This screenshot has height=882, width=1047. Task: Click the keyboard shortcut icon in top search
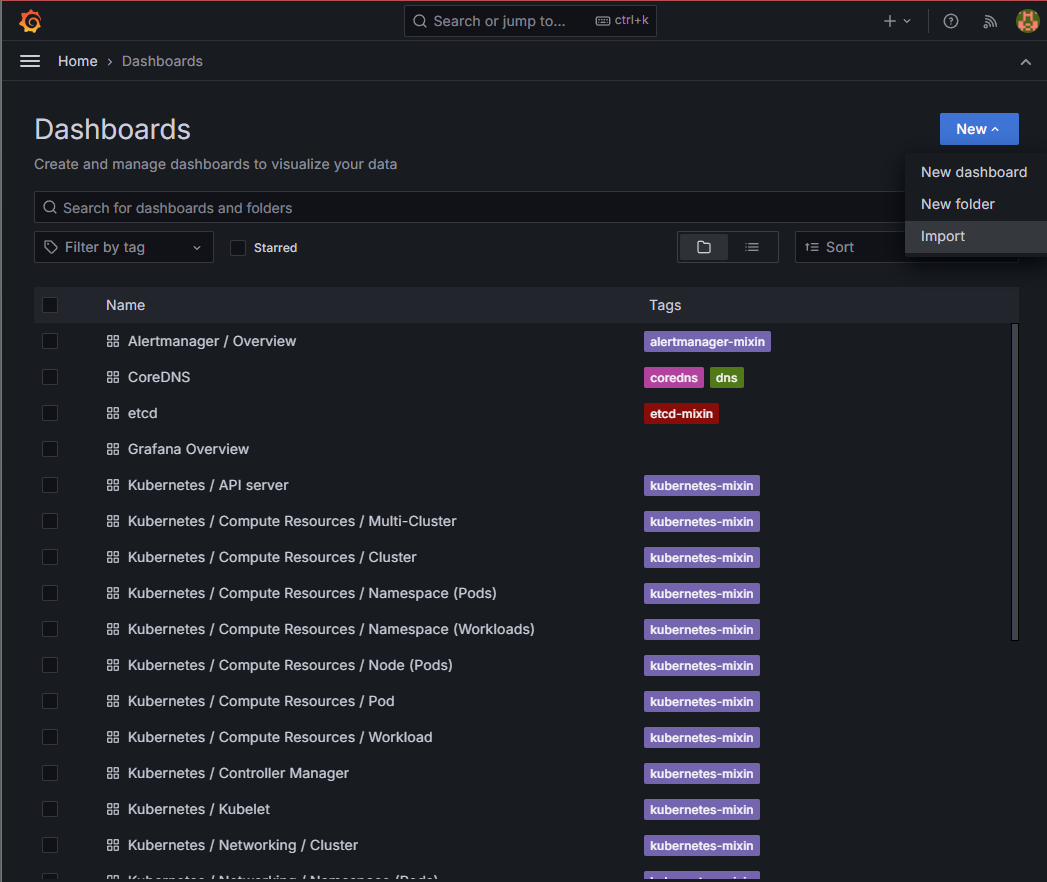pos(602,21)
